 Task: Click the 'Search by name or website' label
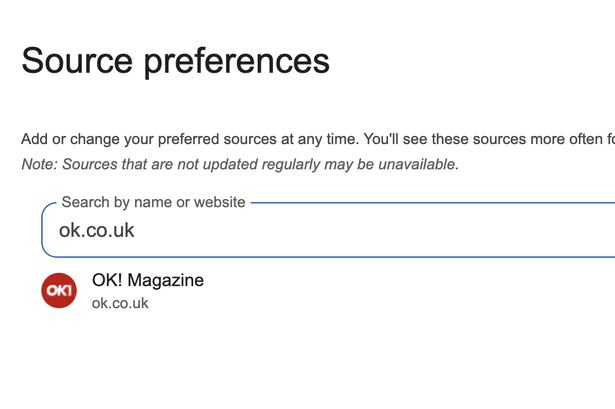pyautogui.click(x=153, y=202)
